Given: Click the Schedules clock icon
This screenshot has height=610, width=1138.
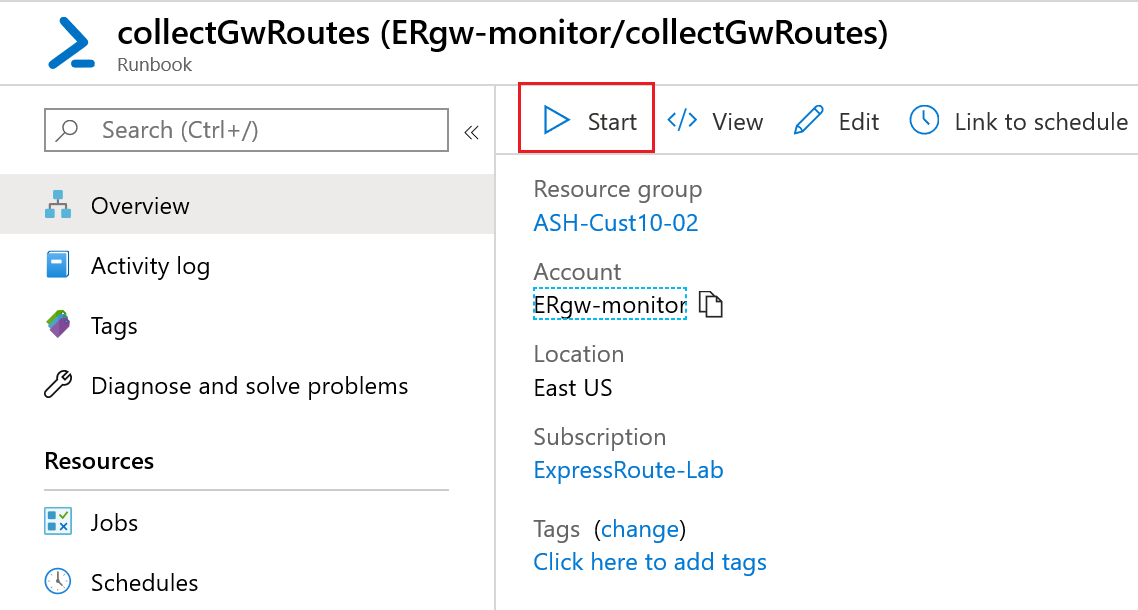Looking at the screenshot, I should (58, 582).
